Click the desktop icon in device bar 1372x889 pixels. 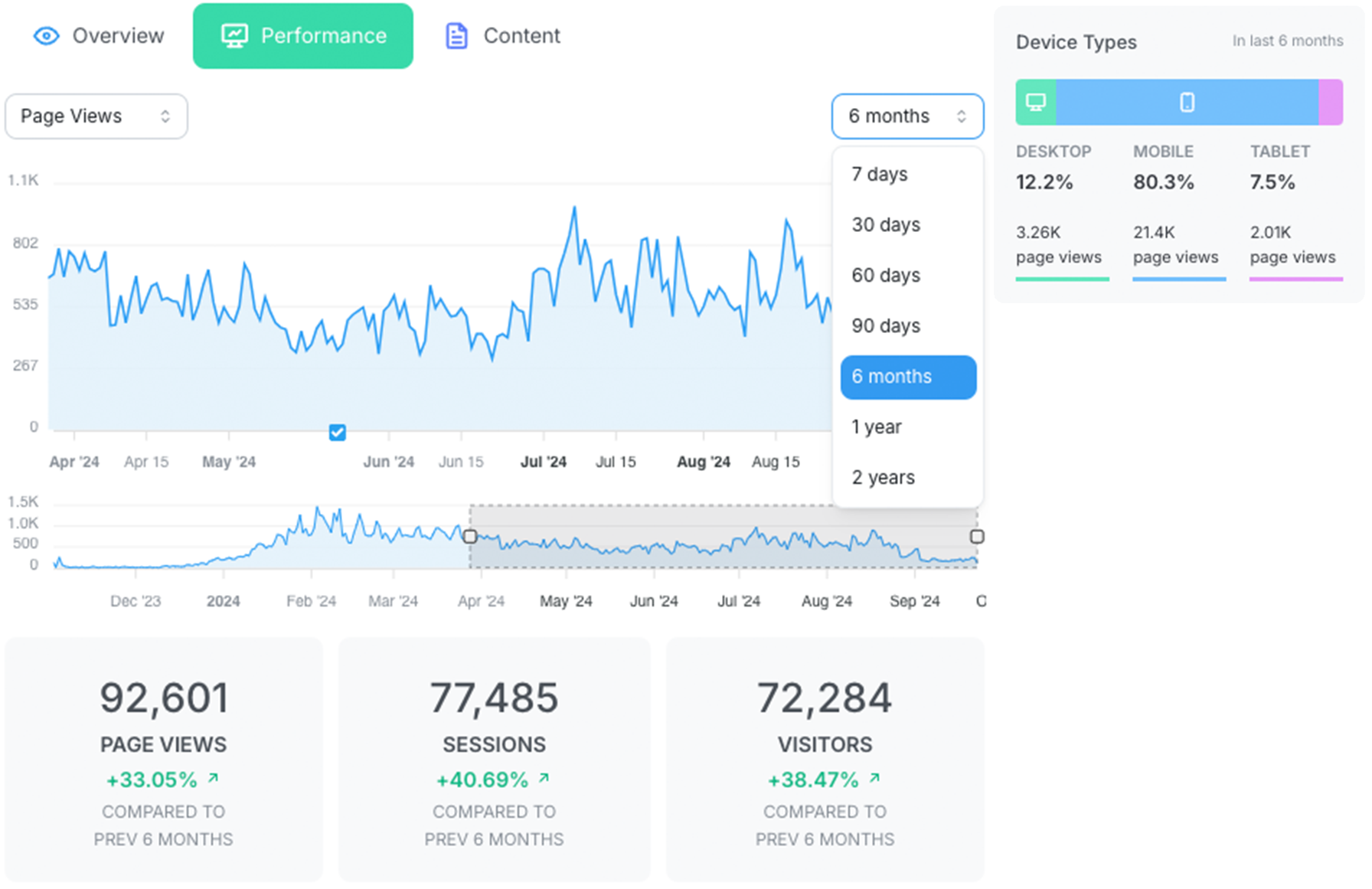[1036, 102]
